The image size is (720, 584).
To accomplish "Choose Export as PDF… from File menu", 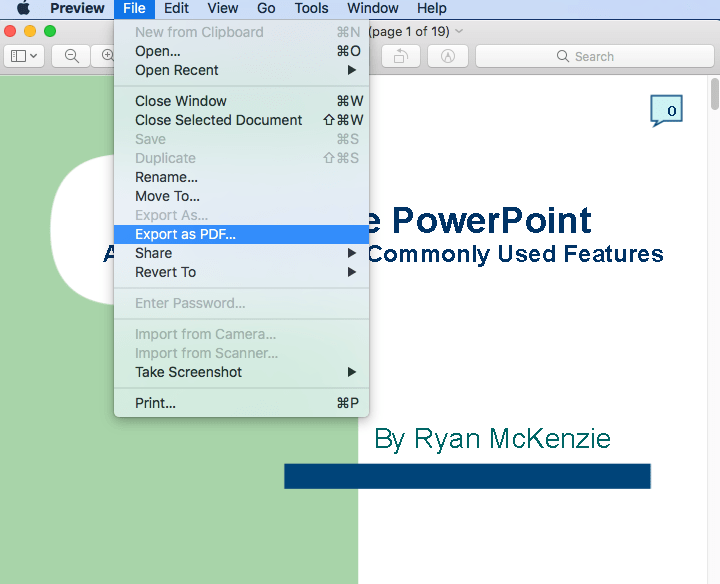I will [186, 234].
